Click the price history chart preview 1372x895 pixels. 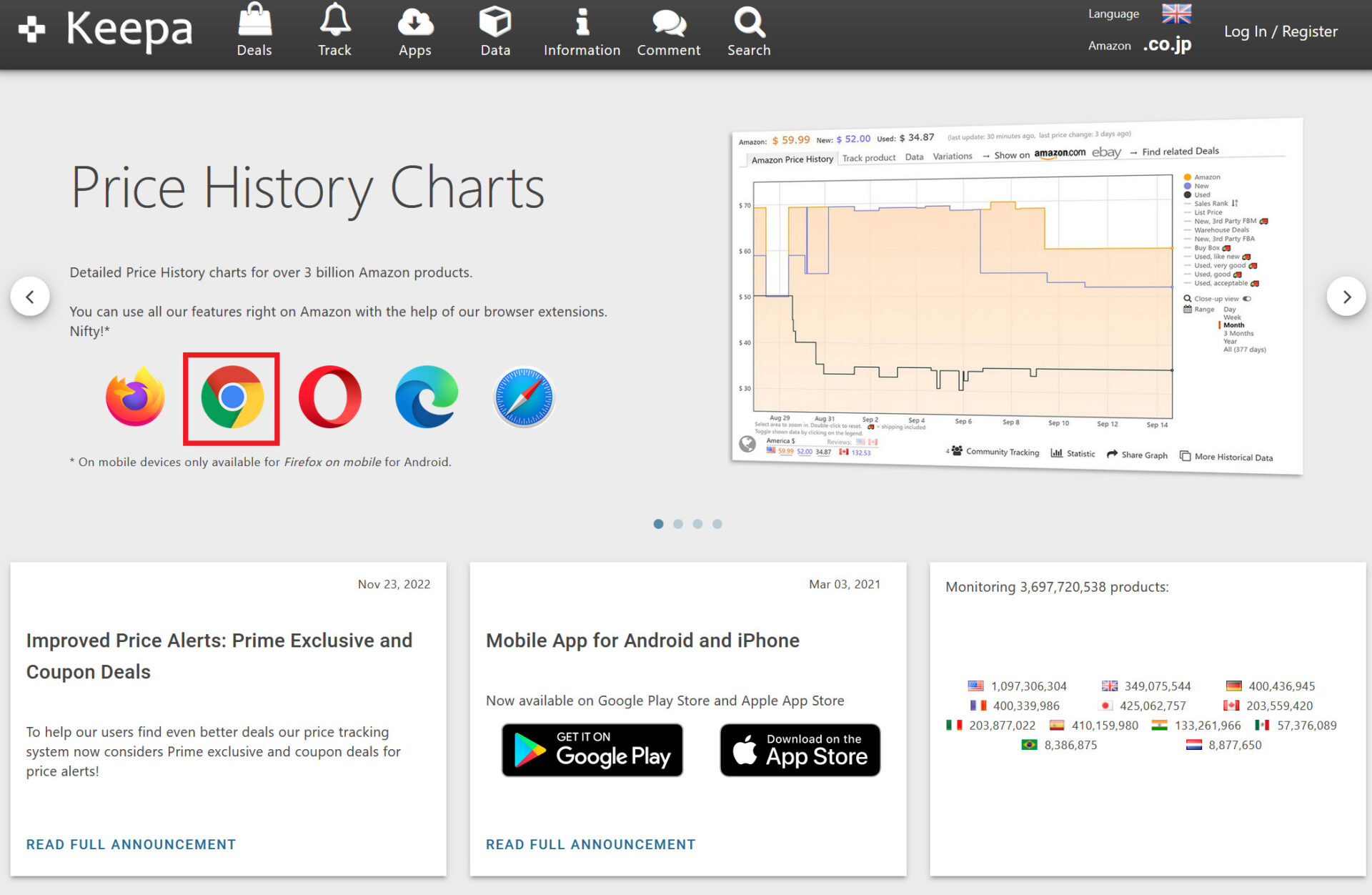pos(1017,296)
